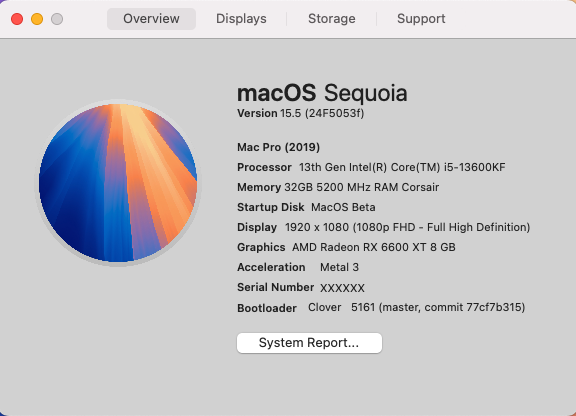Click the Serial Number XXXXXX value

(342, 288)
